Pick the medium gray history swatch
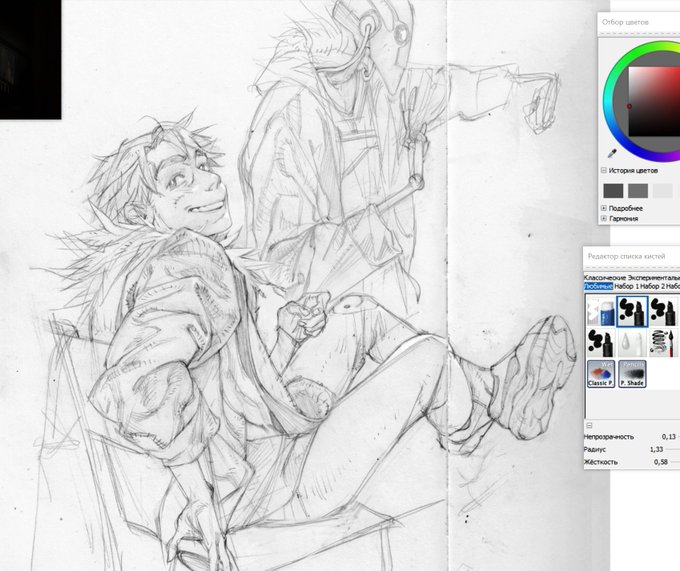 638,191
